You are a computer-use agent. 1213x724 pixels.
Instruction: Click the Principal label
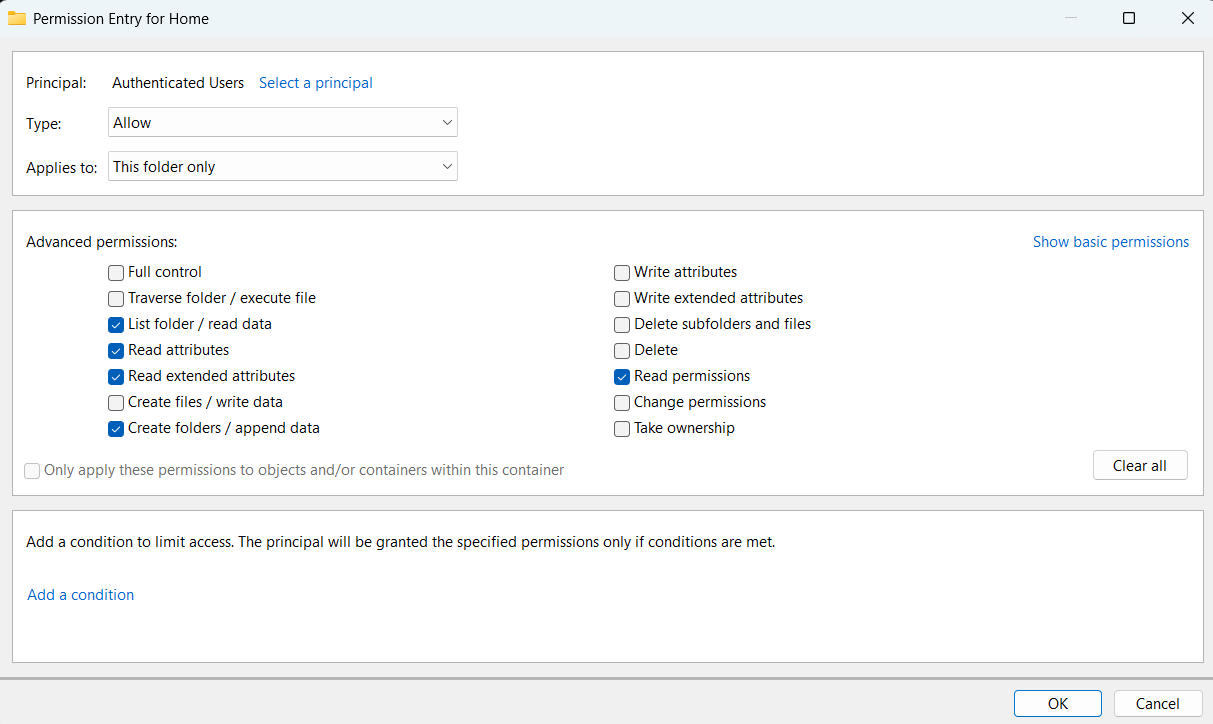click(56, 83)
